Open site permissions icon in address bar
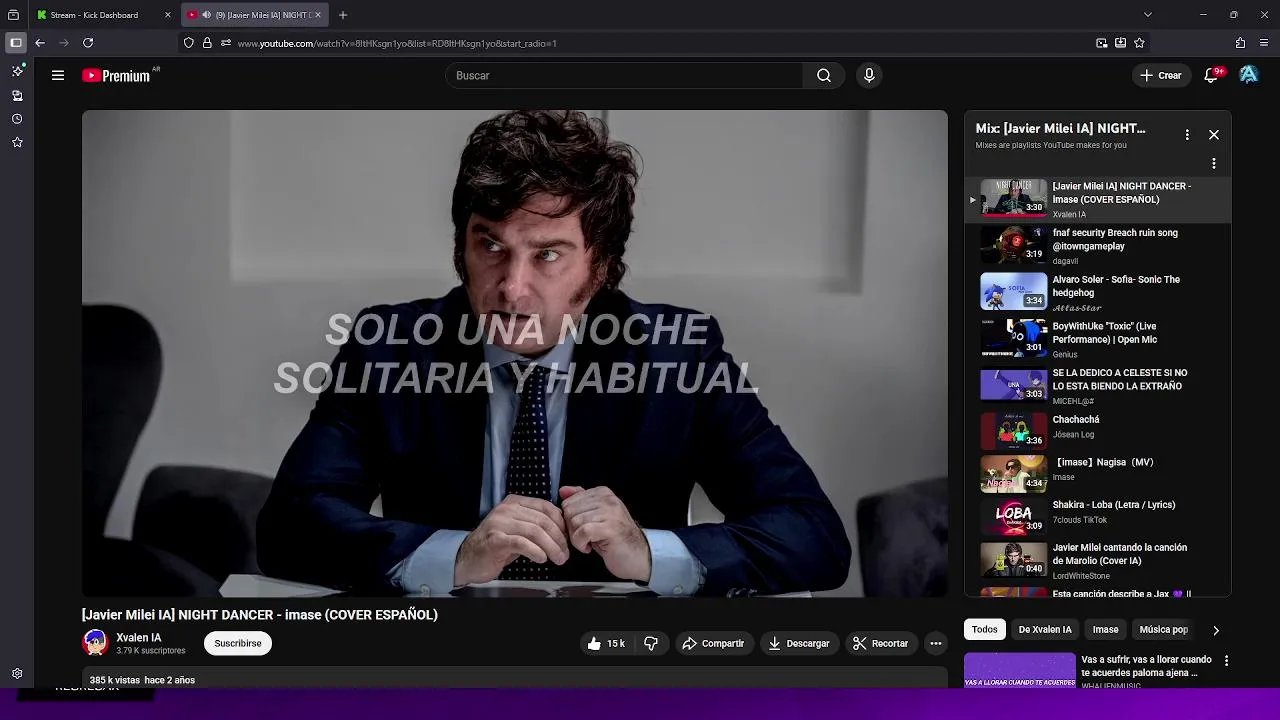This screenshot has height=720, width=1280. coord(226,43)
